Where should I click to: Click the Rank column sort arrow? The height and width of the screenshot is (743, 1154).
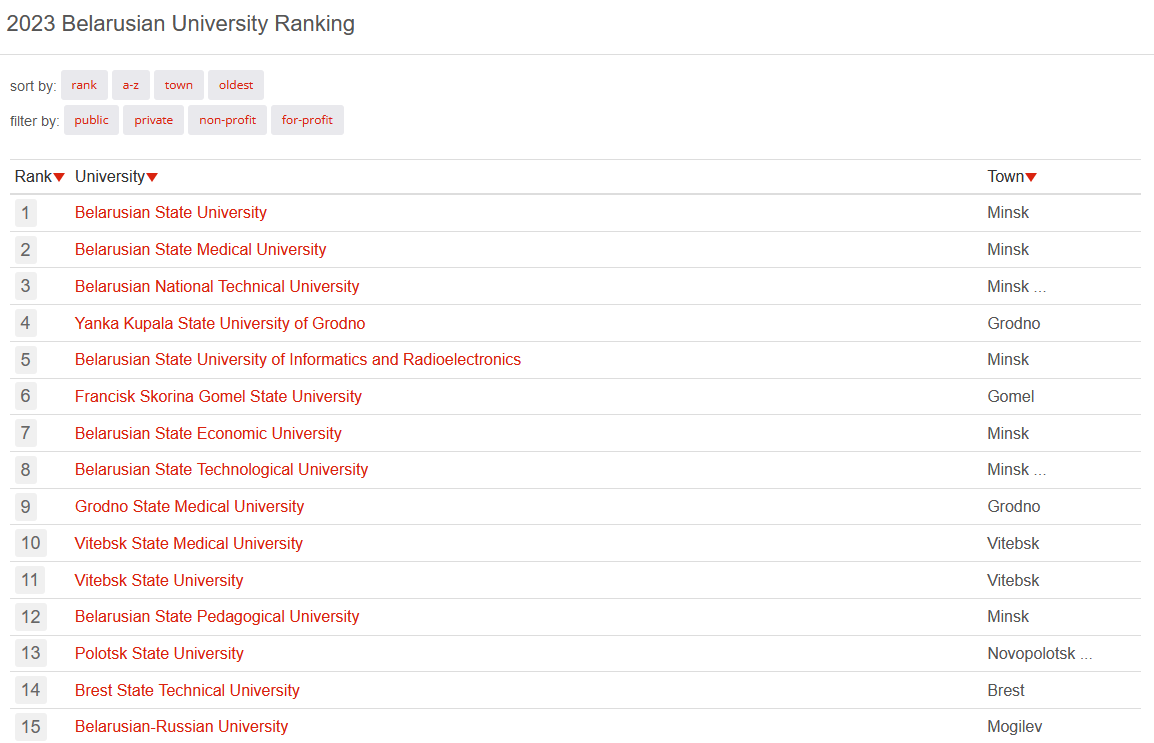[59, 177]
